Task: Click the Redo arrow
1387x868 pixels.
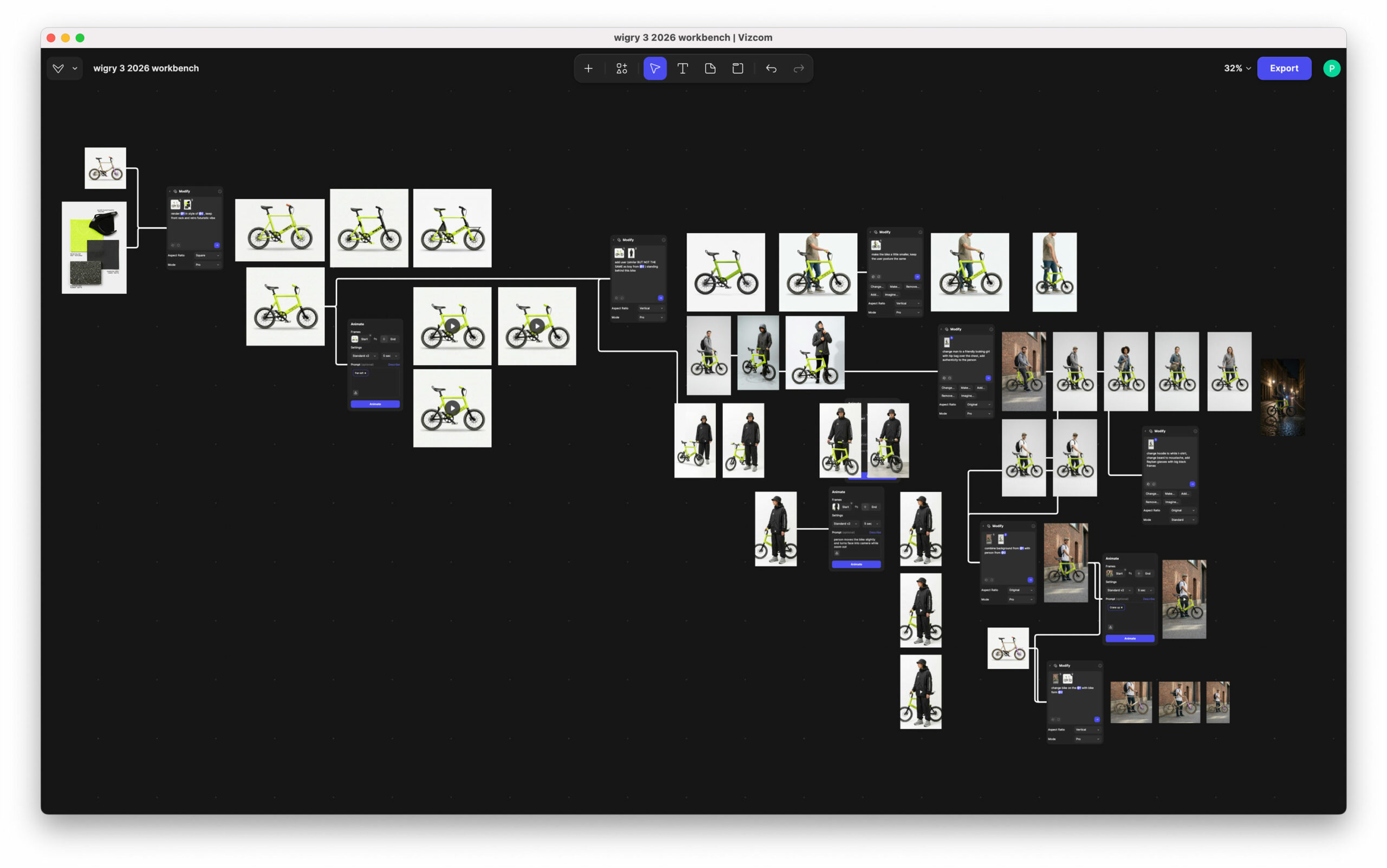Action: tap(798, 68)
